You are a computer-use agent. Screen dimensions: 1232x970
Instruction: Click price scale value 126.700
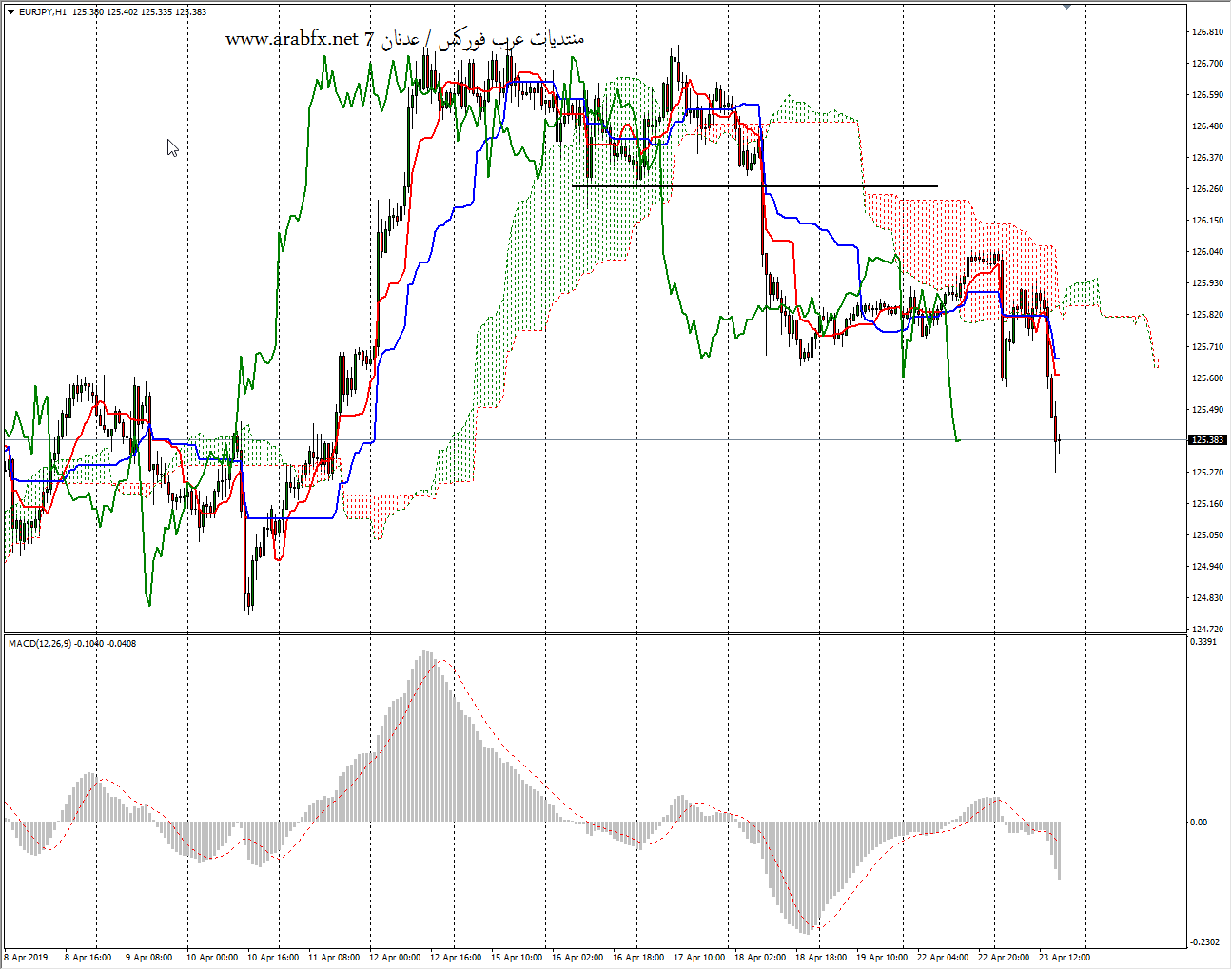coord(1206,64)
